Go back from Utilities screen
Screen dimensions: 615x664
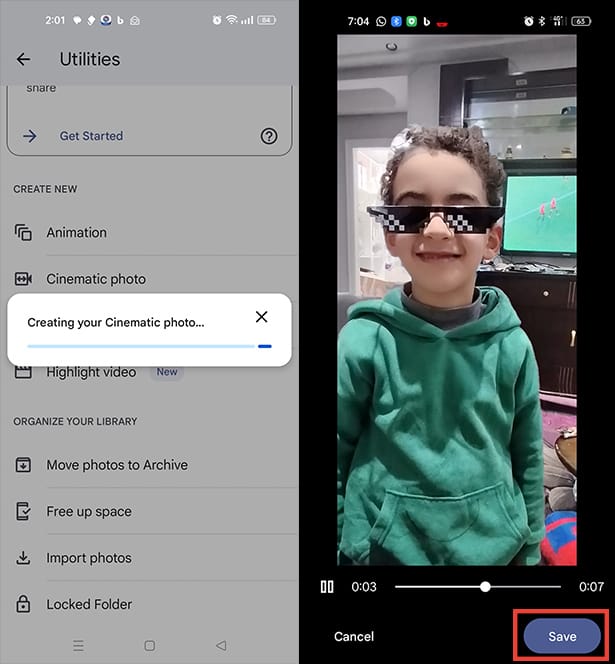[x=23, y=59]
